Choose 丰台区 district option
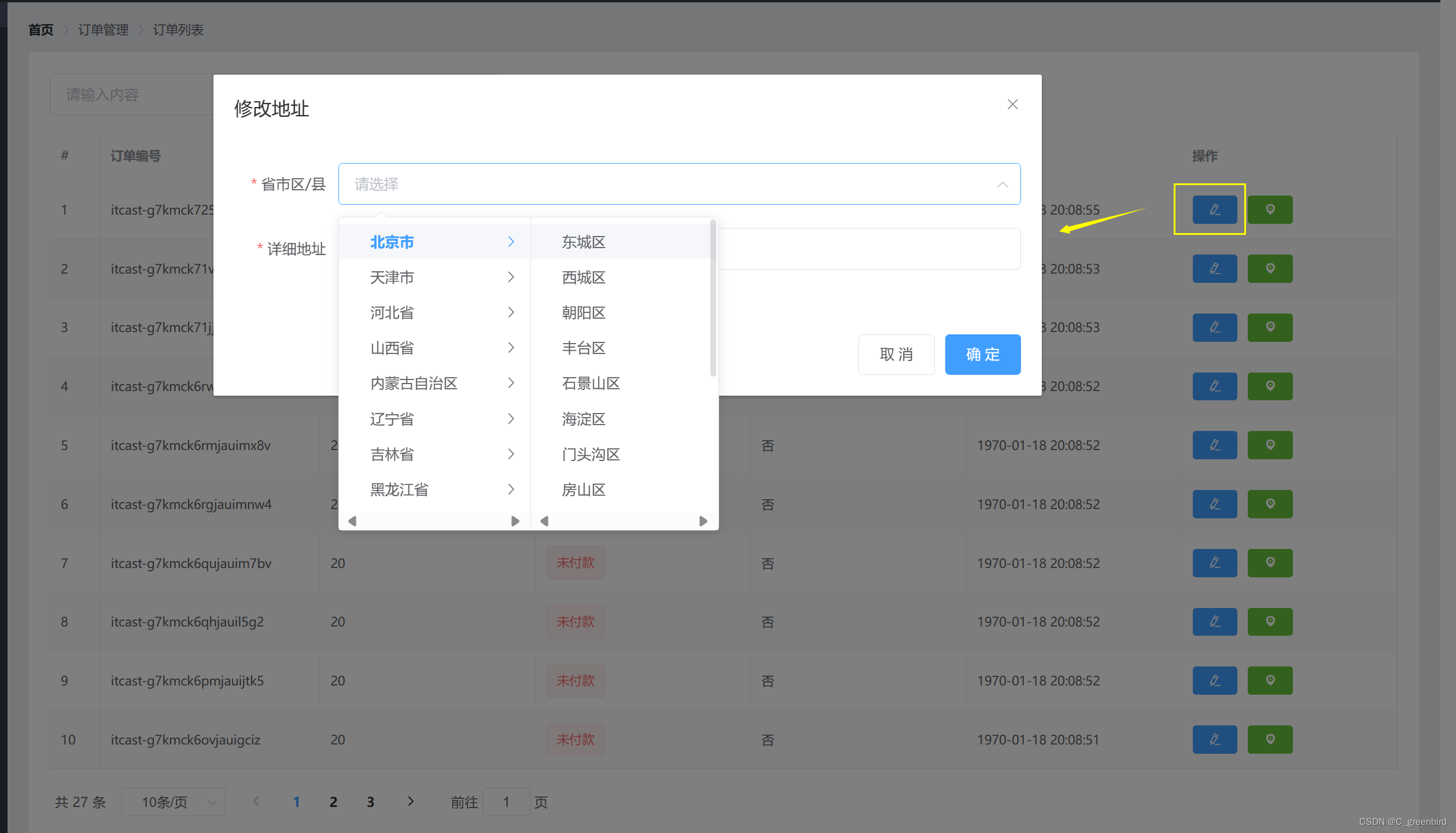Viewport: 1456px width, 833px height. point(621,348)
